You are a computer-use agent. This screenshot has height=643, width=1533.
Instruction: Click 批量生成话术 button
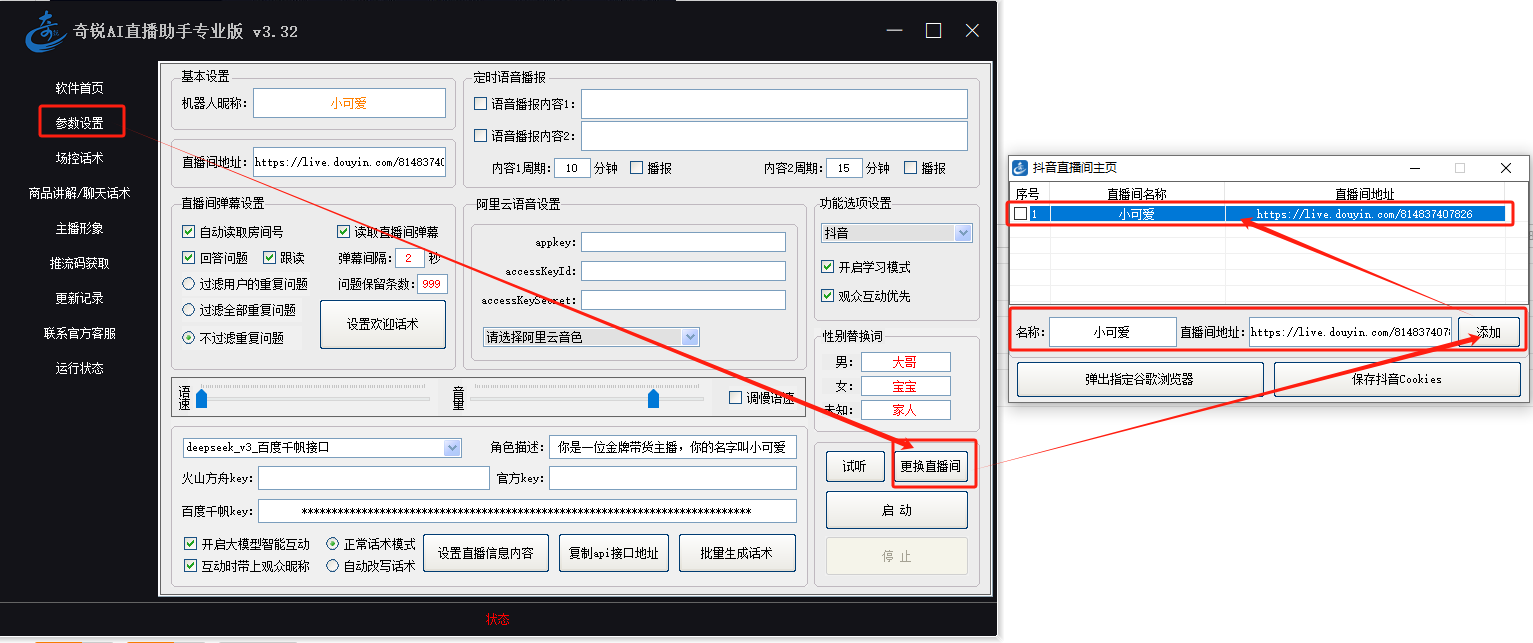737,553
